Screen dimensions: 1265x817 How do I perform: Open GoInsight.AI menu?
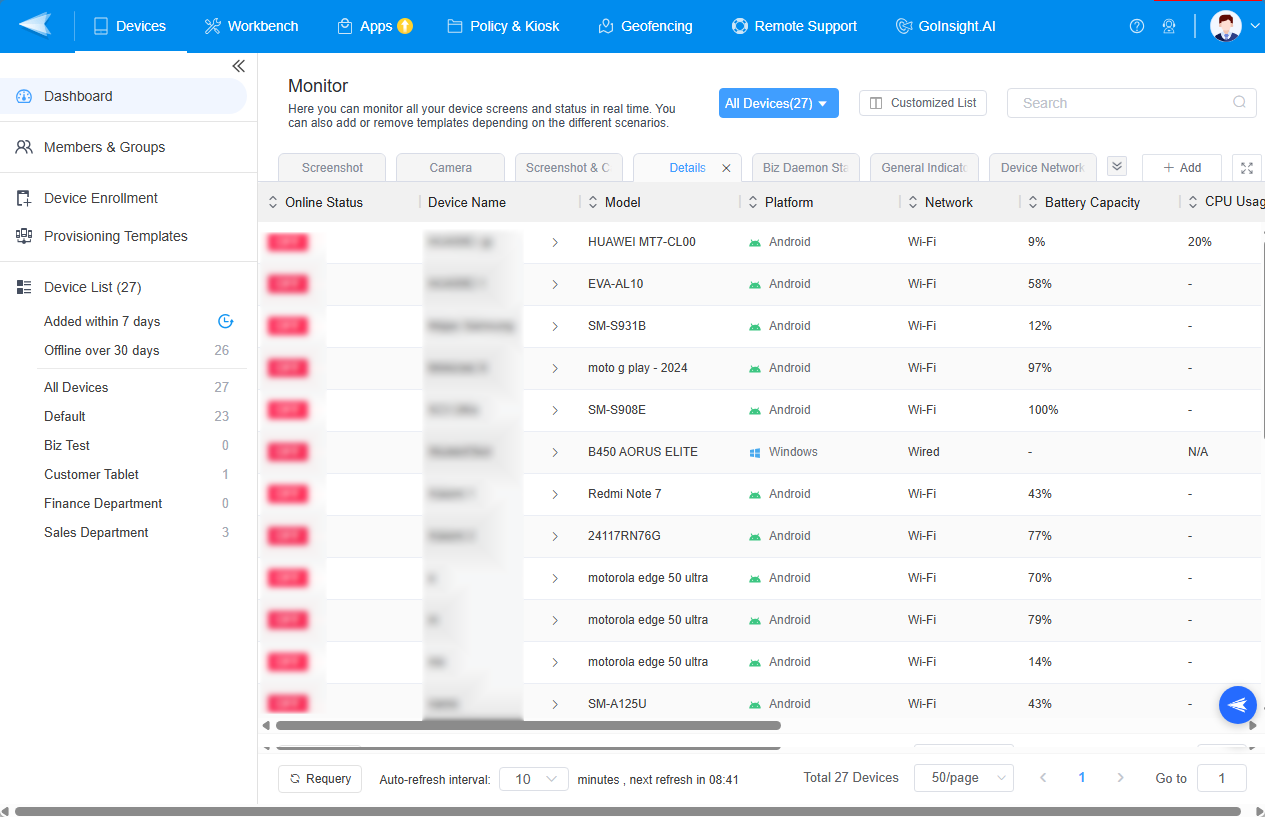945,26
